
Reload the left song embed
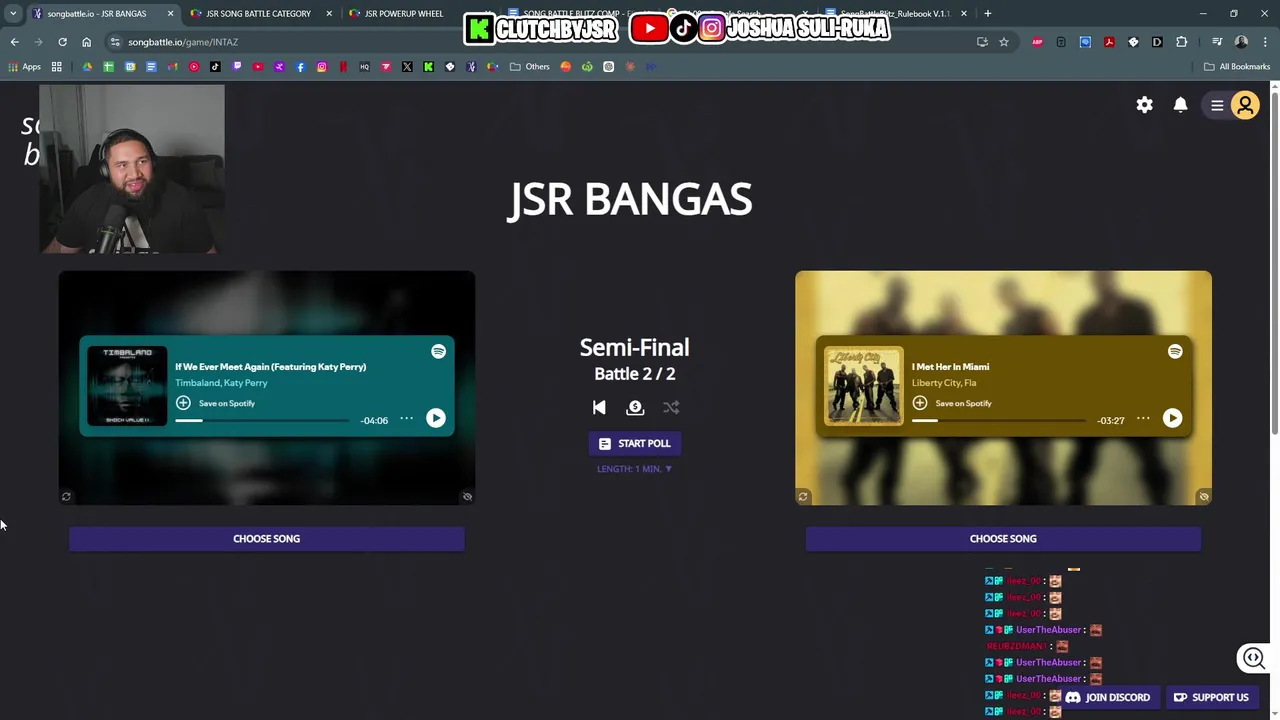[x=67, y=496]
